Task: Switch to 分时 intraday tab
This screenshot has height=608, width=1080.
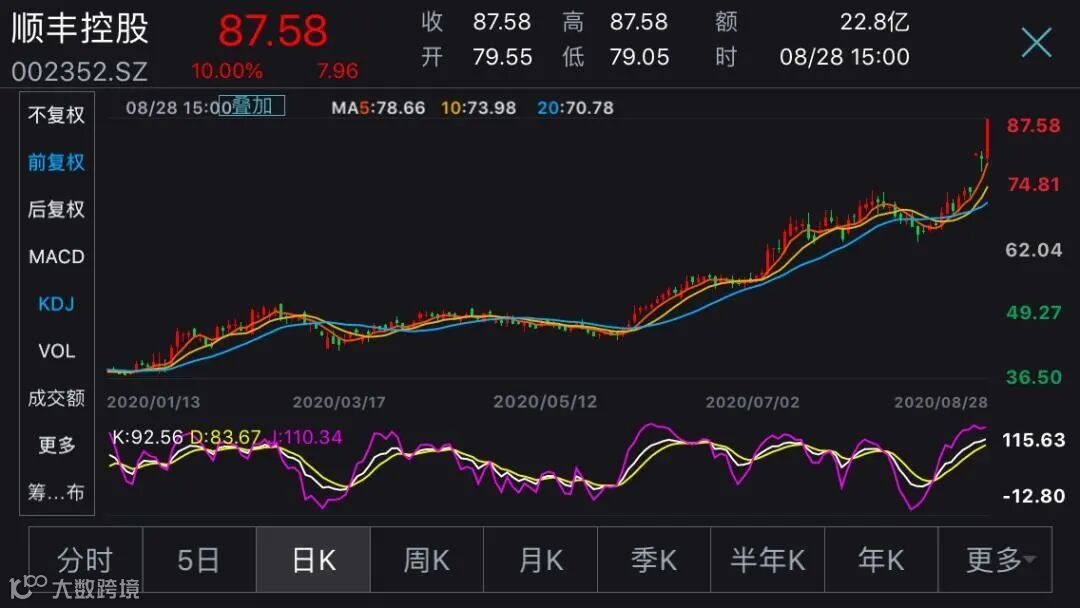Action: pyautogui.click(x=85, y=560)
